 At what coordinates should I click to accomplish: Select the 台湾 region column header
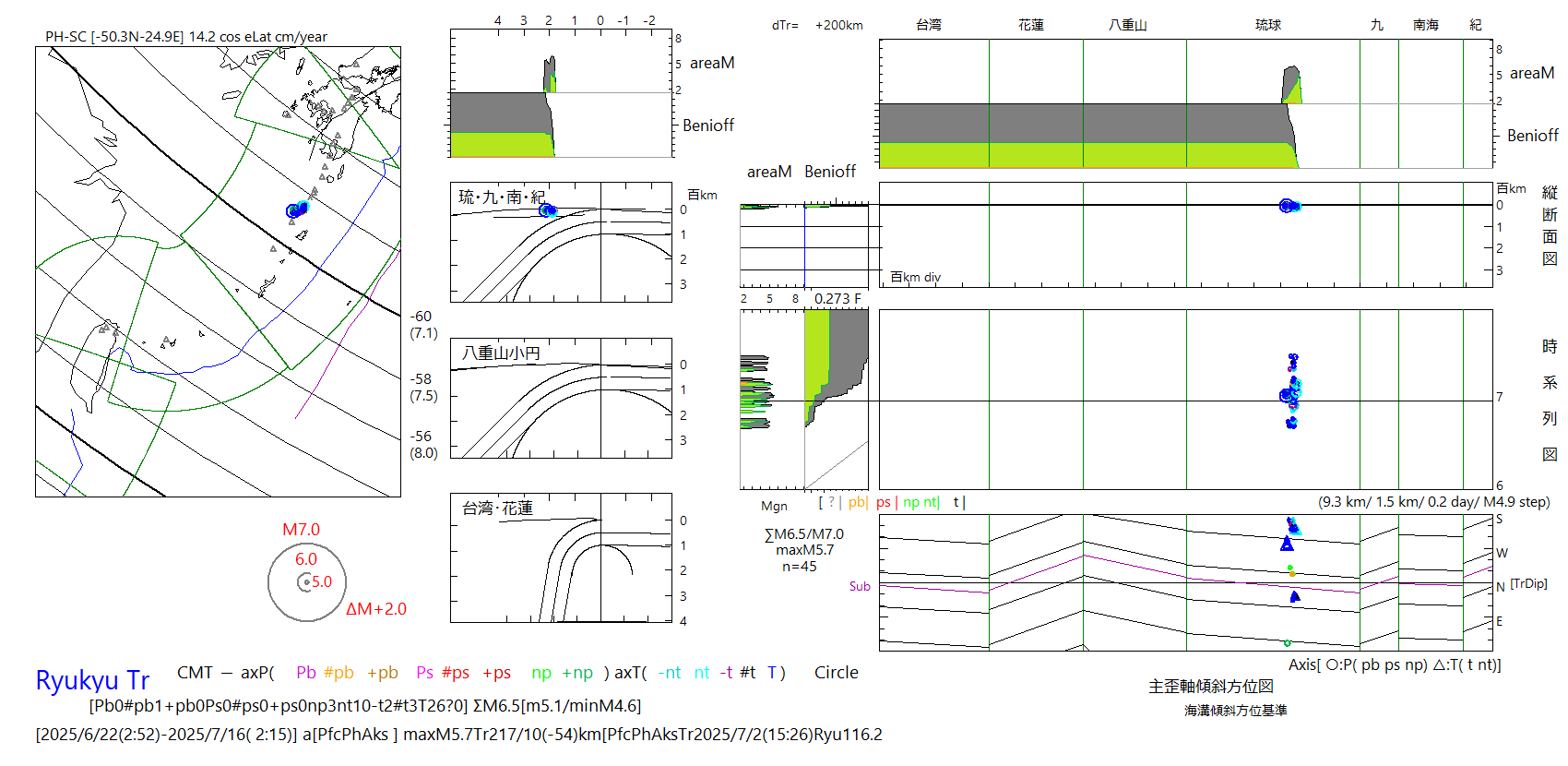click(928, 25)
